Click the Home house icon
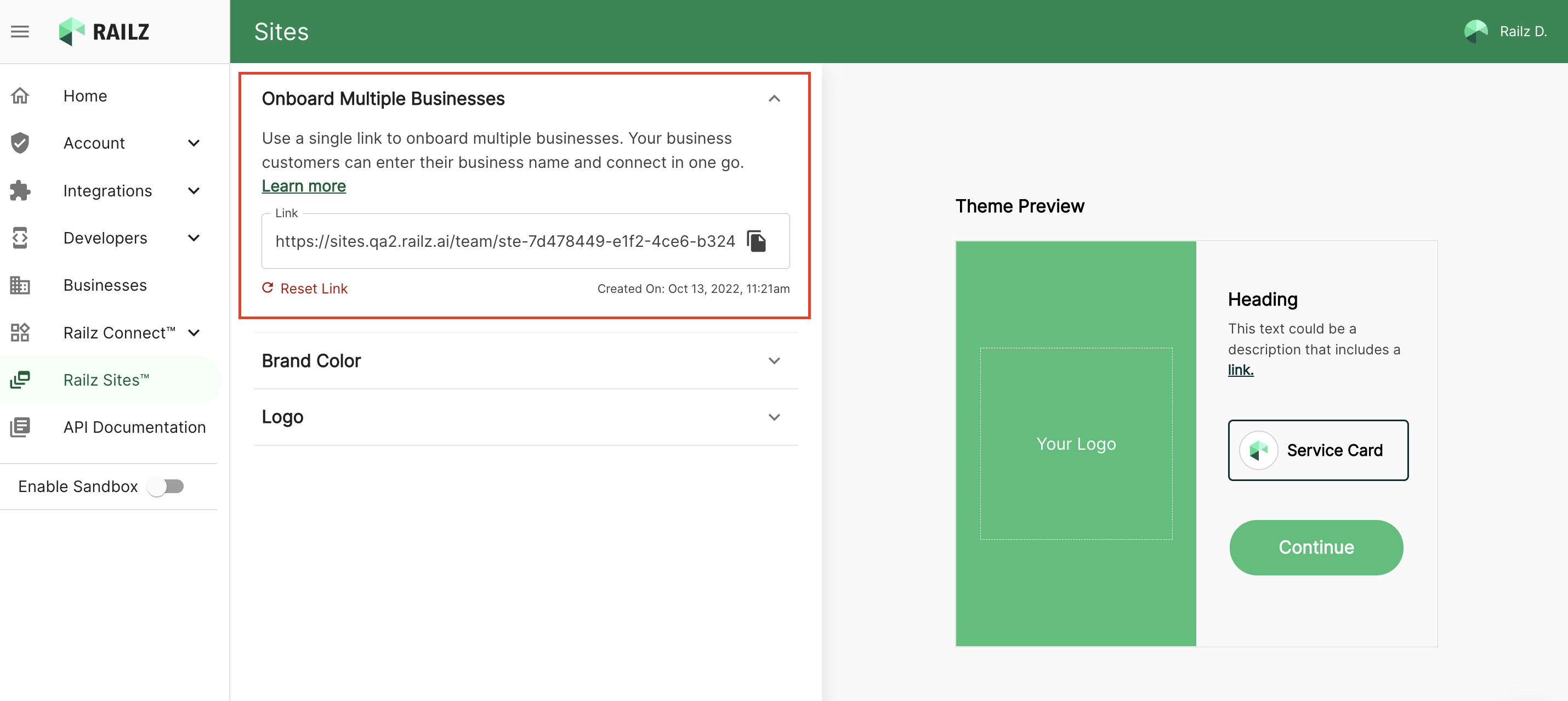Screen dimensions: 1568x701 (20, 95)
